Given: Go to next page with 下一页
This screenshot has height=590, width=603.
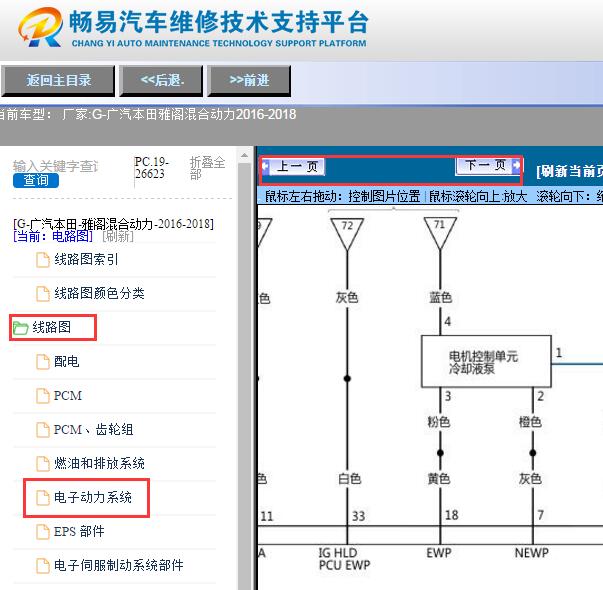Looking at the screenshot, I should 485,165.
